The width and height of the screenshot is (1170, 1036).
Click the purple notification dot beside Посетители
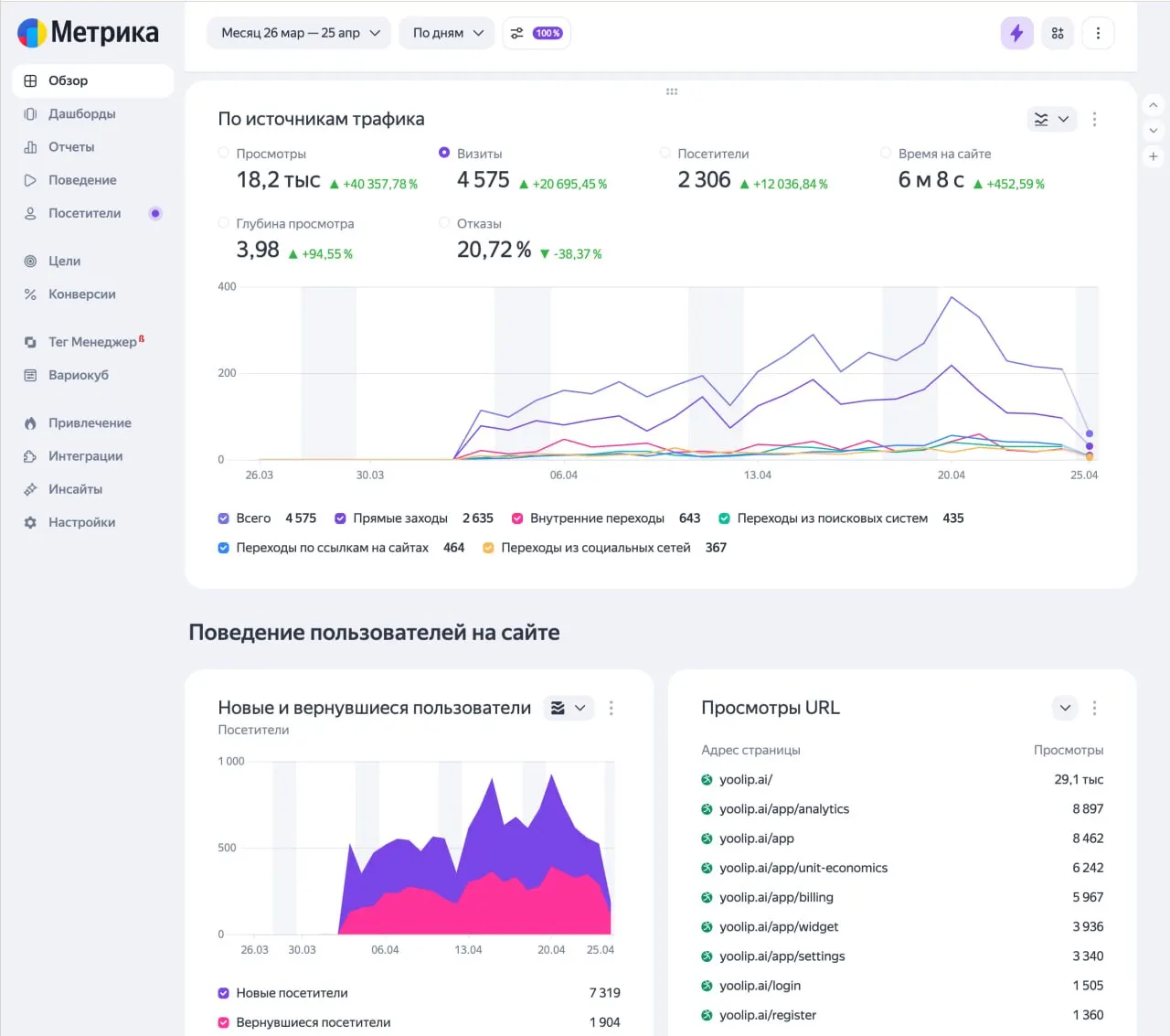click(155, 213)
